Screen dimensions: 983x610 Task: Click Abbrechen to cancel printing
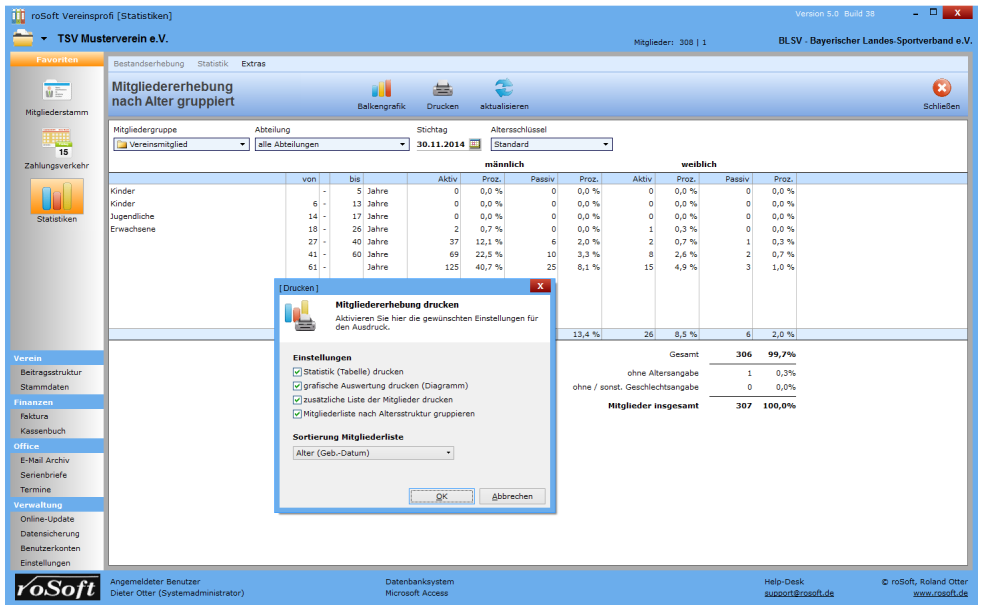pos(513,496)
